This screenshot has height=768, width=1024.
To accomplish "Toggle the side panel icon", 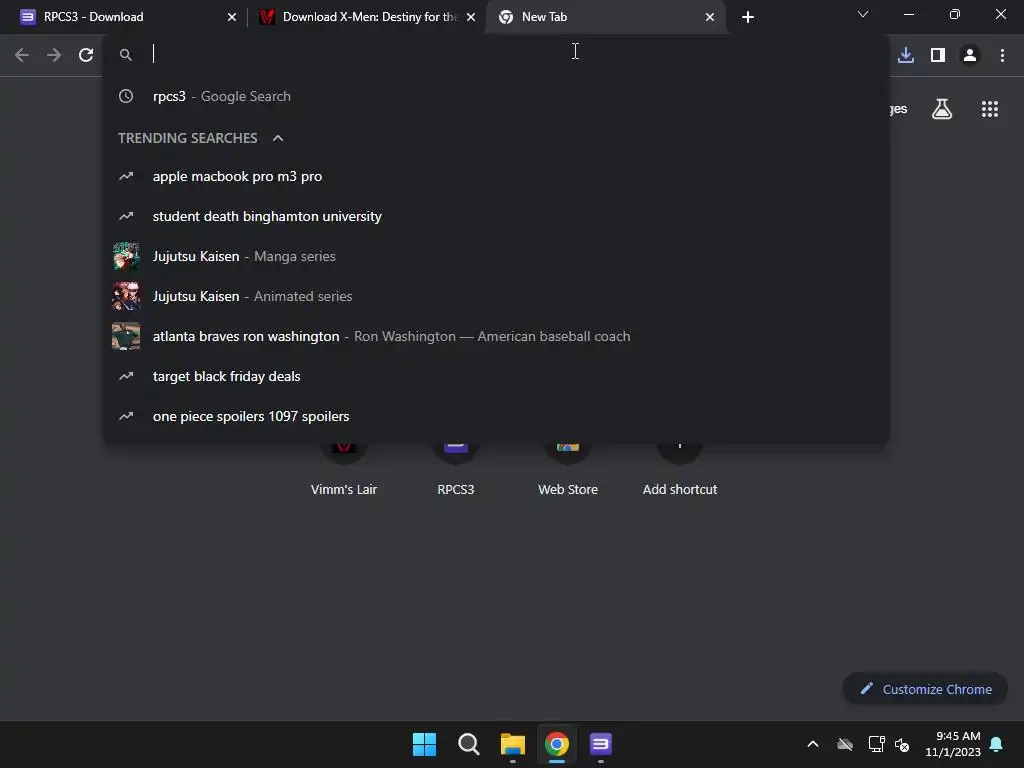I will pyautogui.click(x=938, y=55).
